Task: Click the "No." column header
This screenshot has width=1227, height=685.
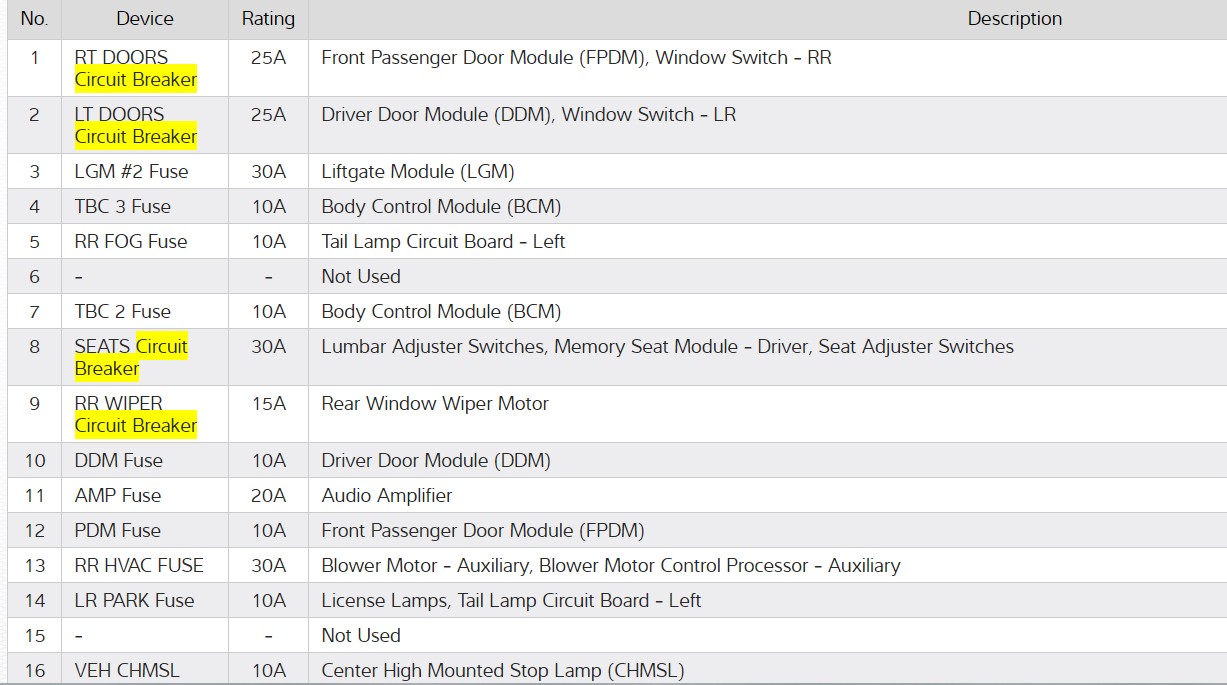Action: 34,19
